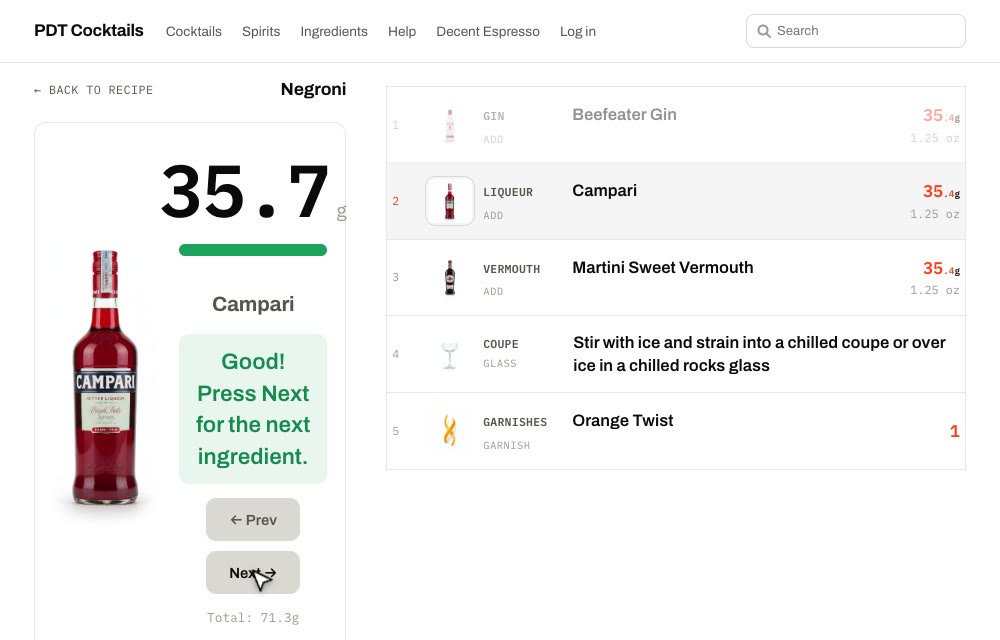Click the LIQUEUR category label

coord(508,192)
